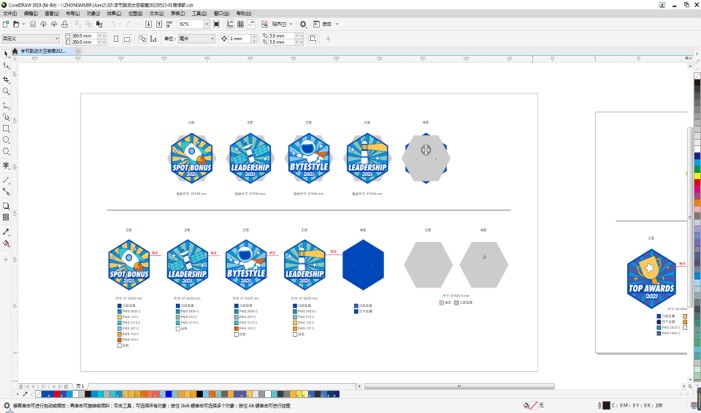Click the page width input field
The height and width of the screenshot is (413, 701).
coord(84,36)
